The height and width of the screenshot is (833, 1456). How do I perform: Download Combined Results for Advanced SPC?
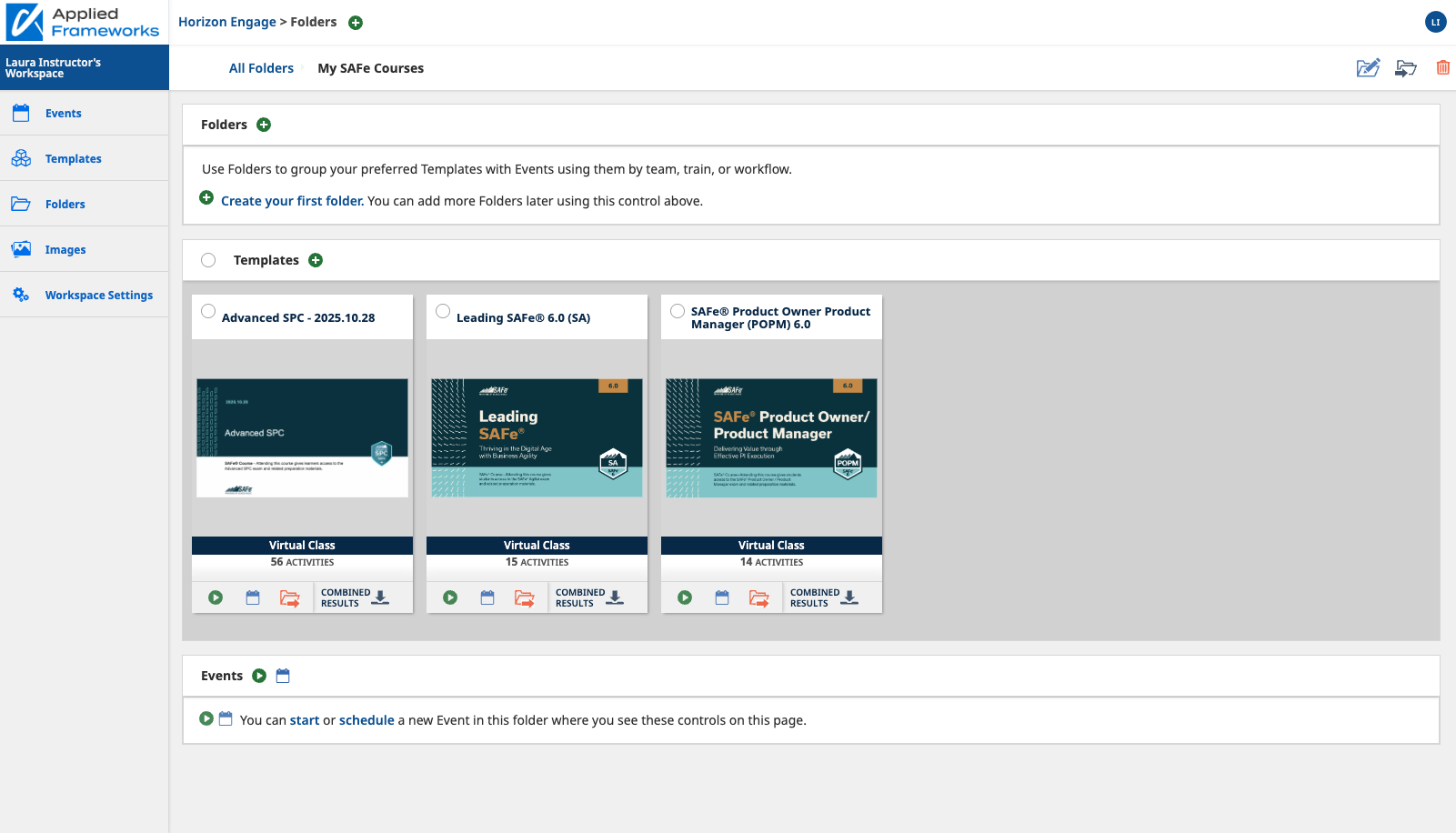tap(356, 597)
